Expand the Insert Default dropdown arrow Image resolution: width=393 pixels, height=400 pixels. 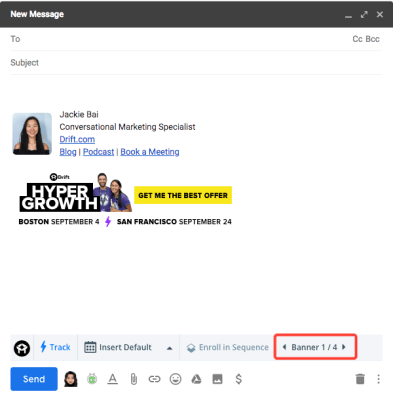point(169,348)
